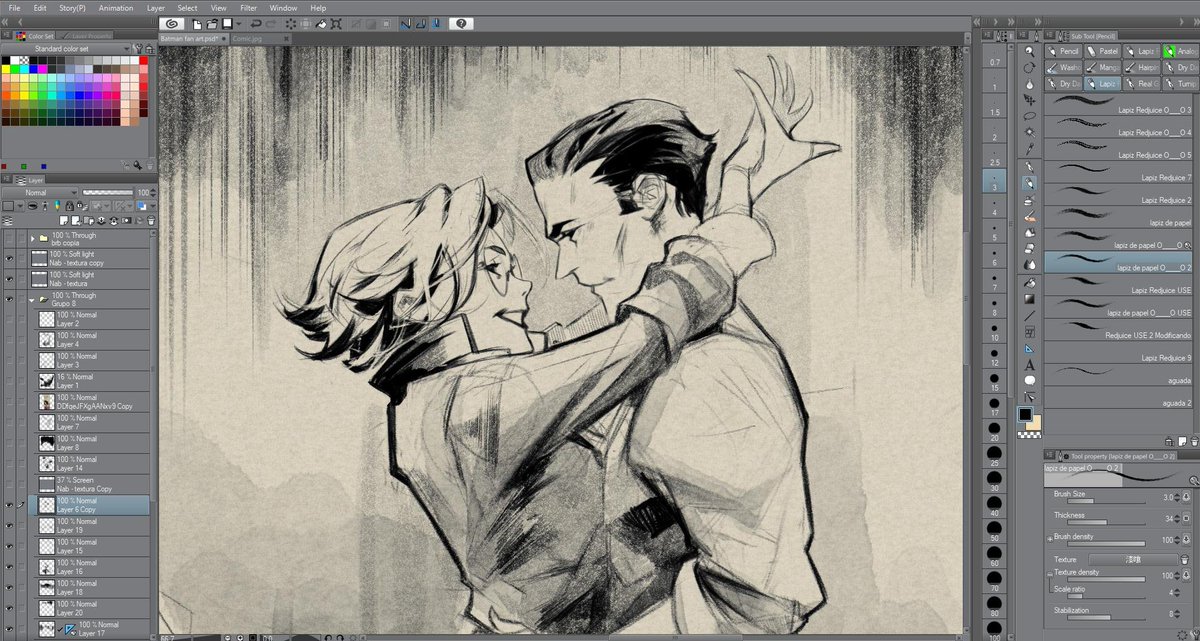The image size is (1200, 641).
Task: Toggle visibility of Layer 17
Action: click(x=10, y=629)
